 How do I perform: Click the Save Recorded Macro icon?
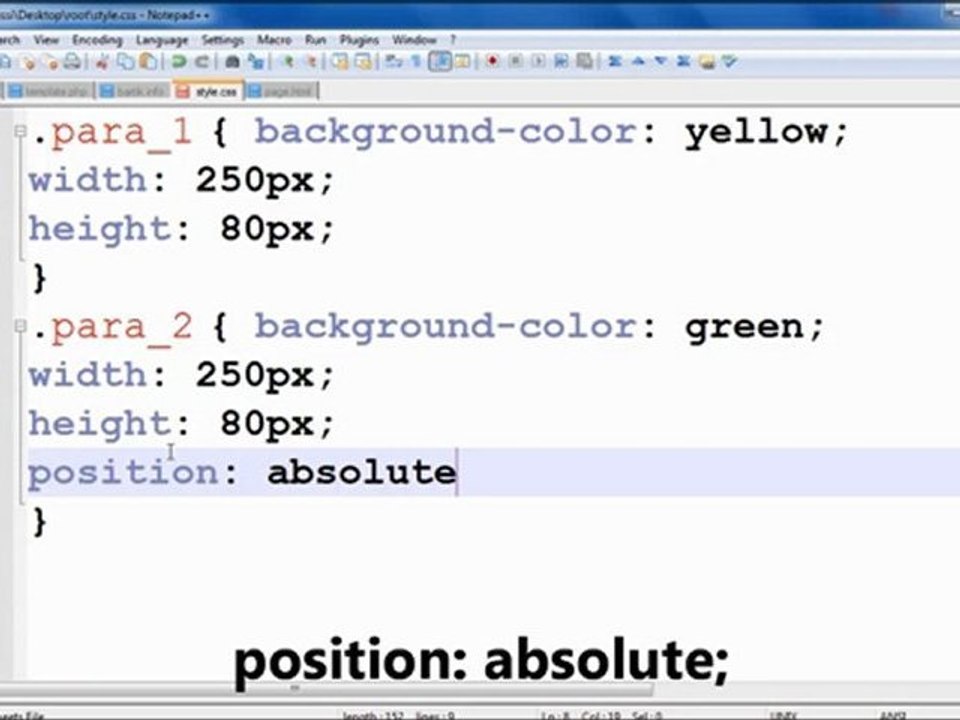[x=585, y=61]
